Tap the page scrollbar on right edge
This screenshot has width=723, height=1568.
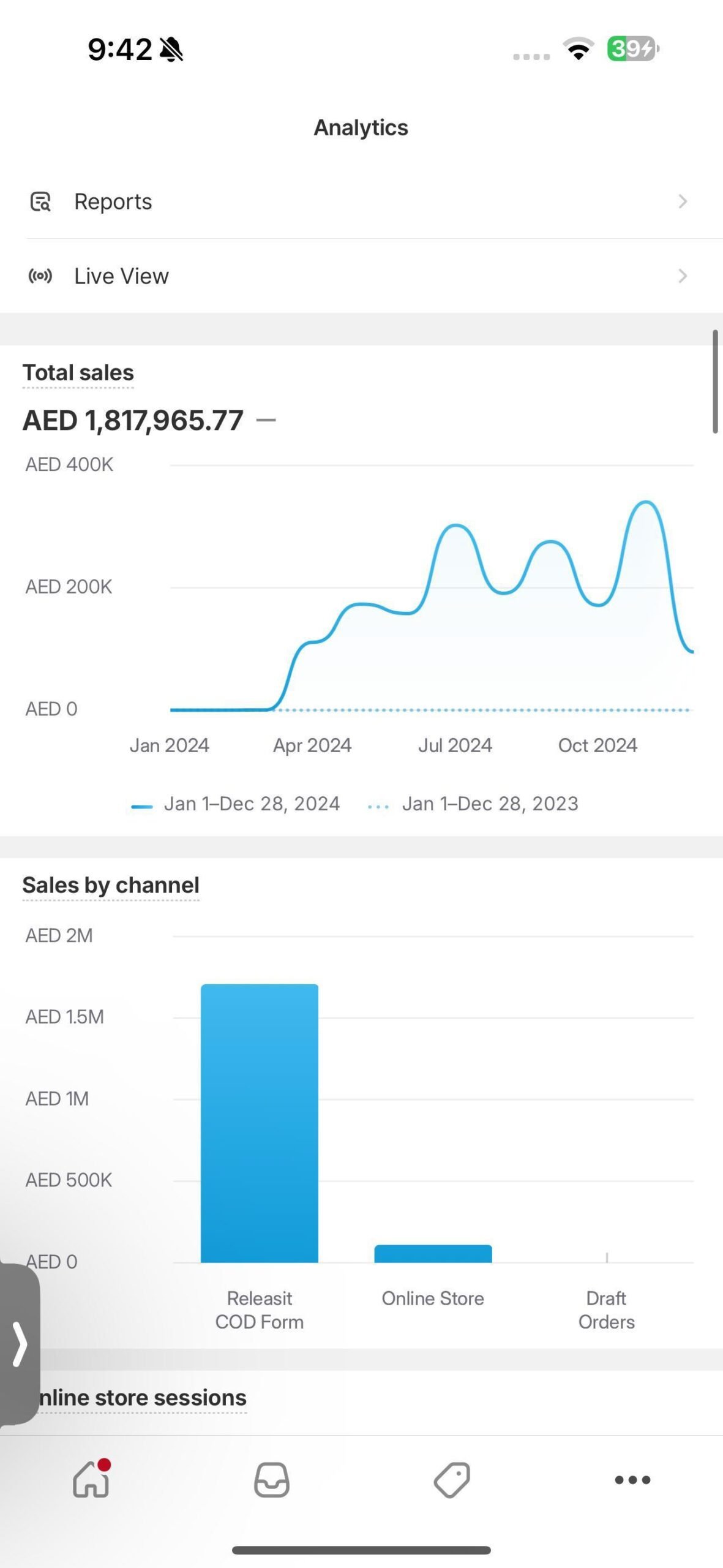point(715,382)
